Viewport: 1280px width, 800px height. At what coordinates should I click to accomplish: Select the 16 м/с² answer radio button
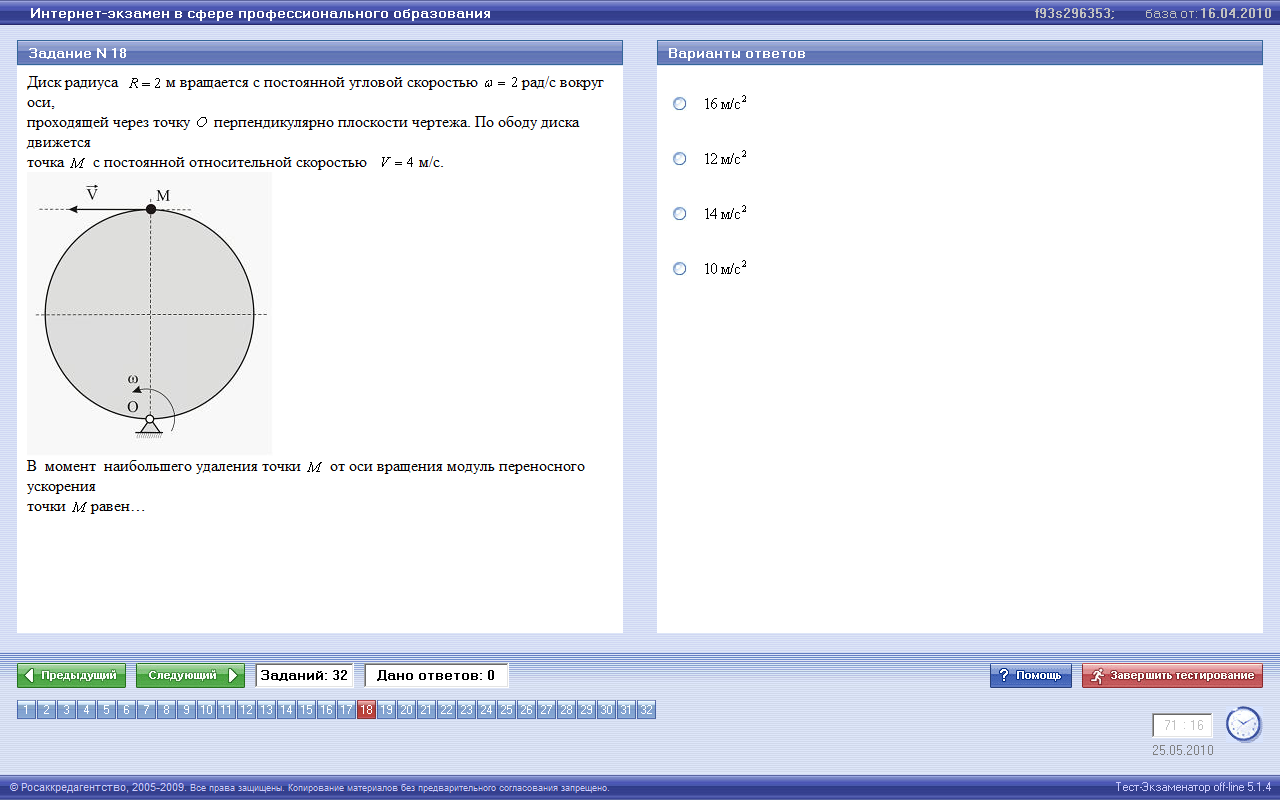(x=680, y=104)
